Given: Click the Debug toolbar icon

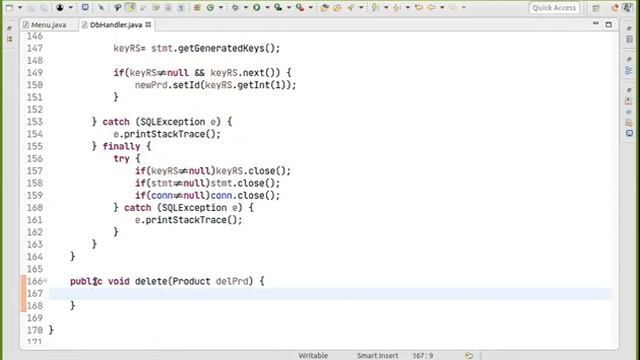Looking at the screenshot, I should 236,7.
